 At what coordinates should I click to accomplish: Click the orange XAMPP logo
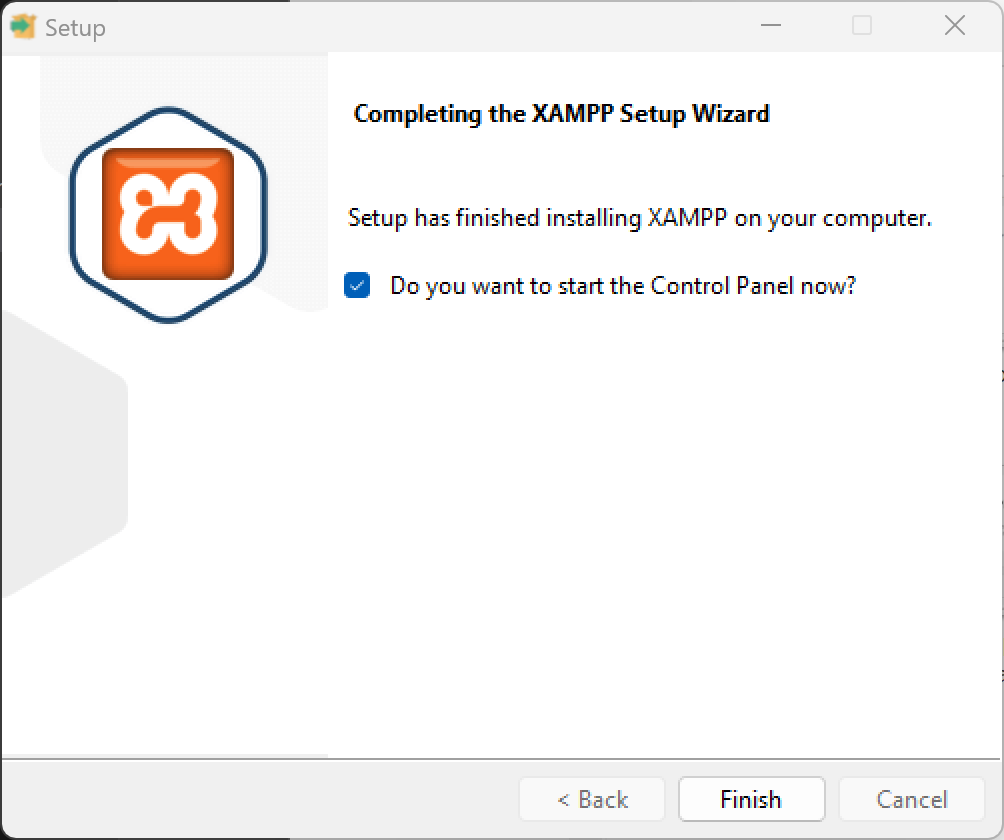coord(168,214)
